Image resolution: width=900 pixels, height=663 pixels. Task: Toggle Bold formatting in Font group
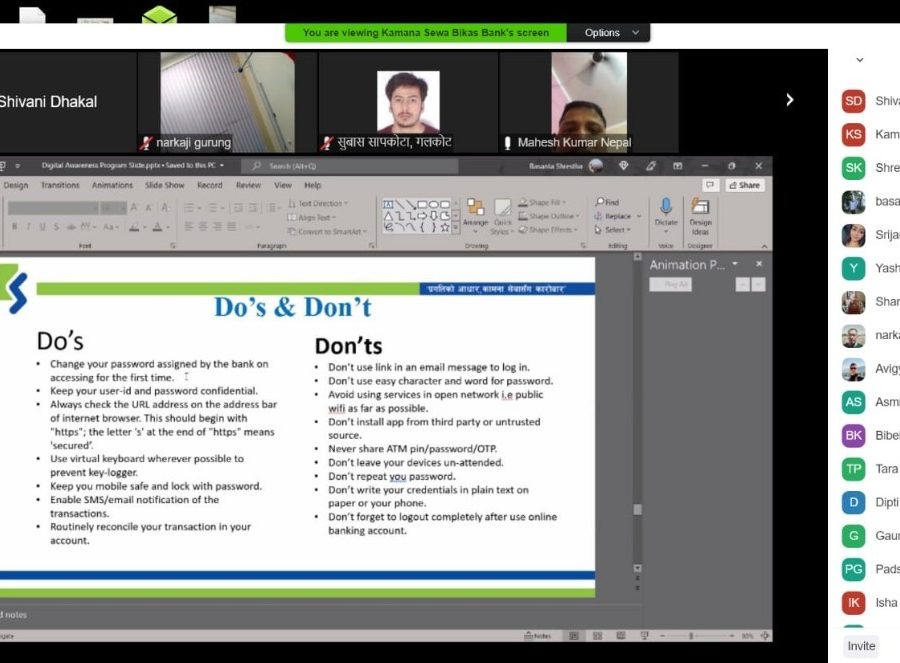(x=14, y=227)
